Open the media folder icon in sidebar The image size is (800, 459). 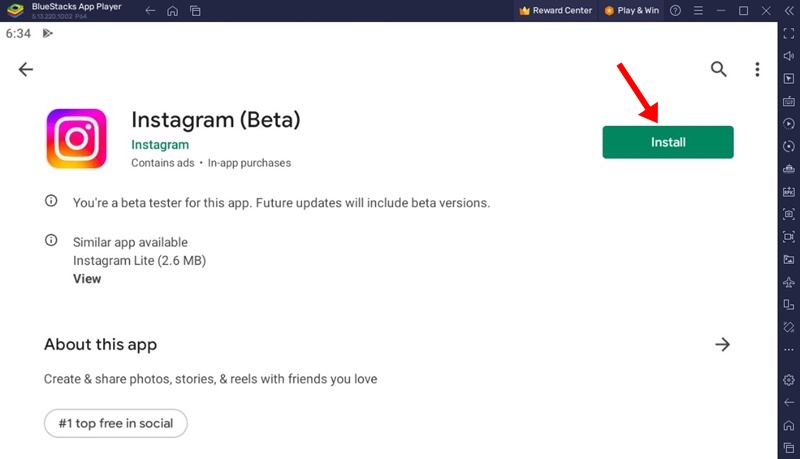point(789,260)
